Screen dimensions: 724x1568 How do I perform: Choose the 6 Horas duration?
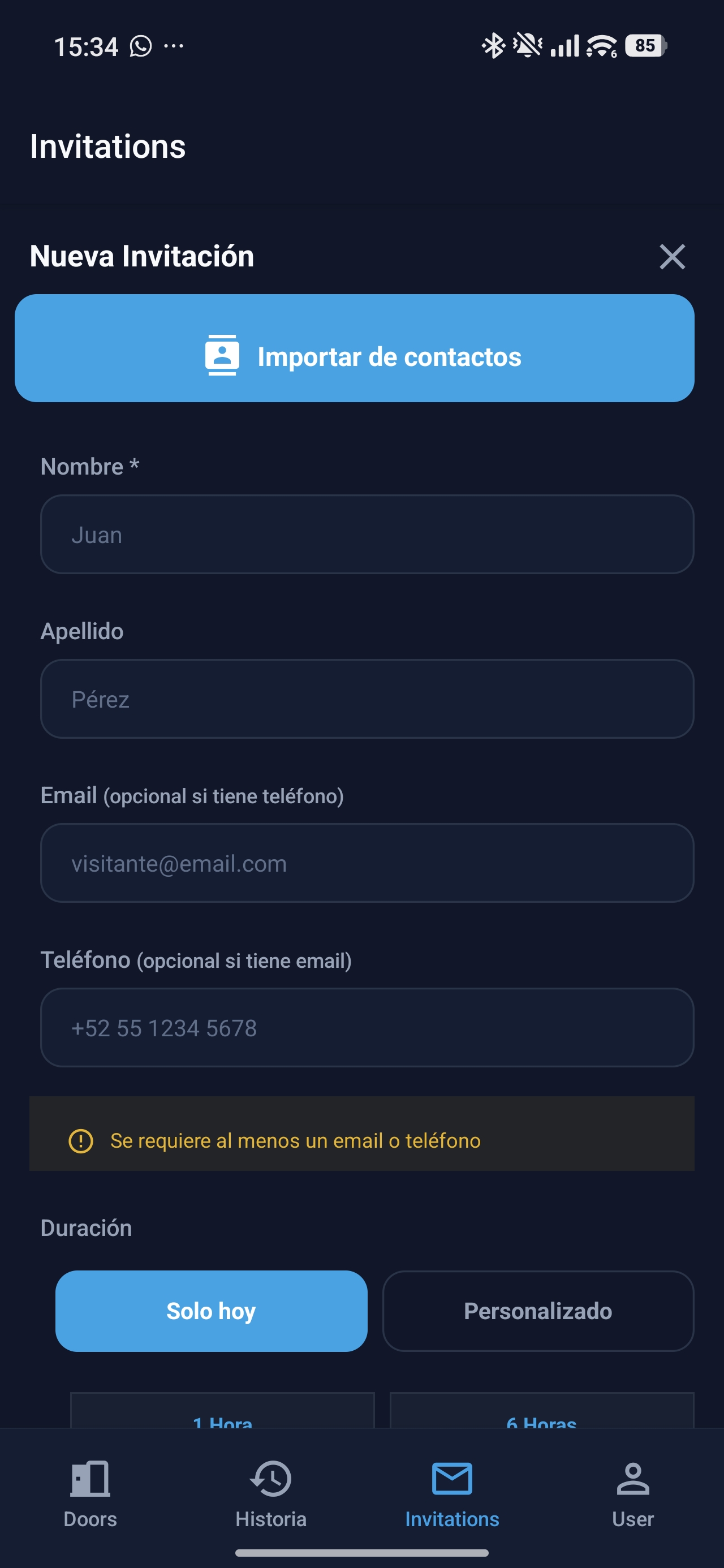[x=541, y=1415]
